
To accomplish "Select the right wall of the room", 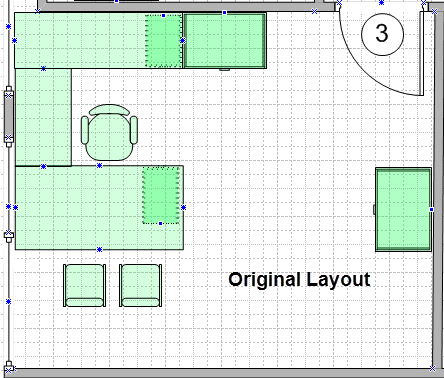I will pyautogui.click(x=437, y=190).
